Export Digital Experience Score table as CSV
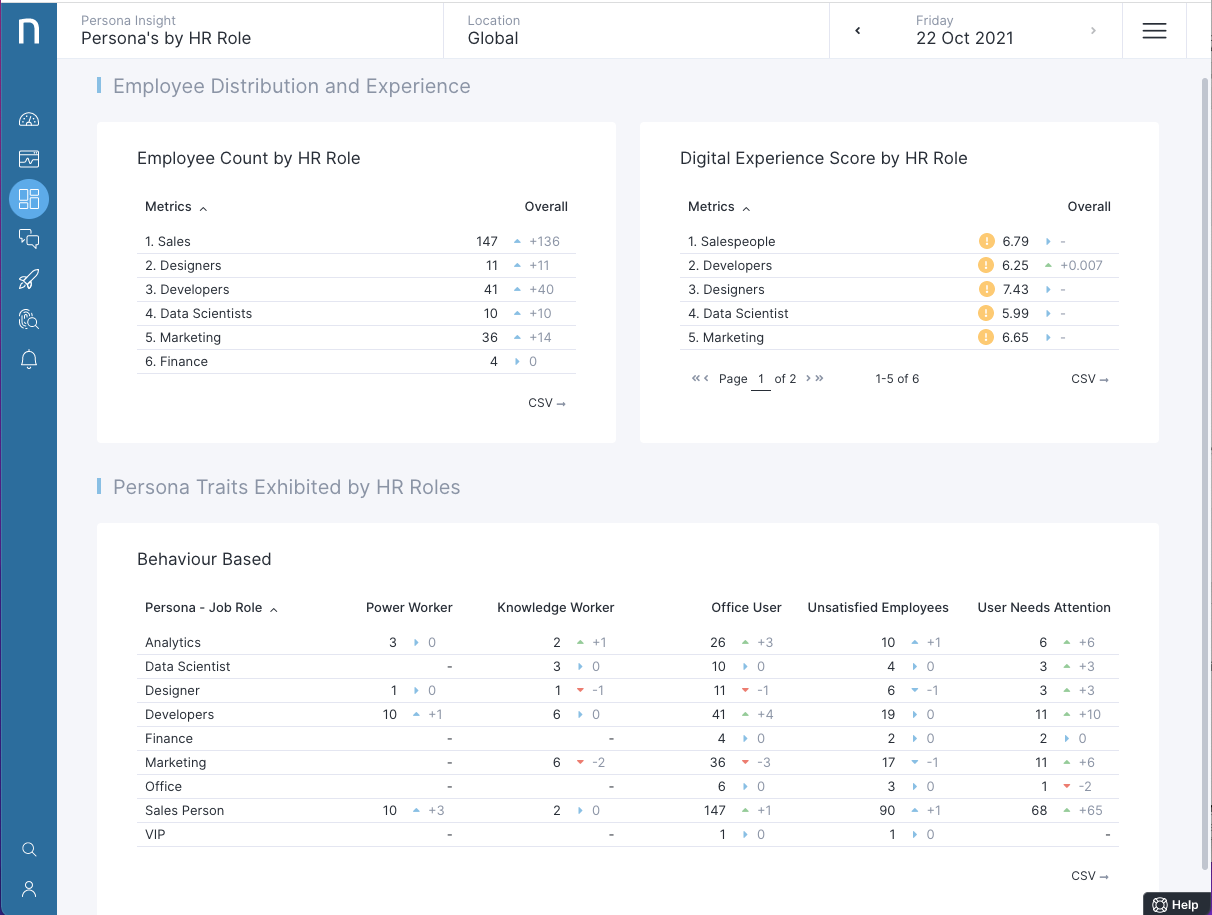 click(x=1089, y=379)
